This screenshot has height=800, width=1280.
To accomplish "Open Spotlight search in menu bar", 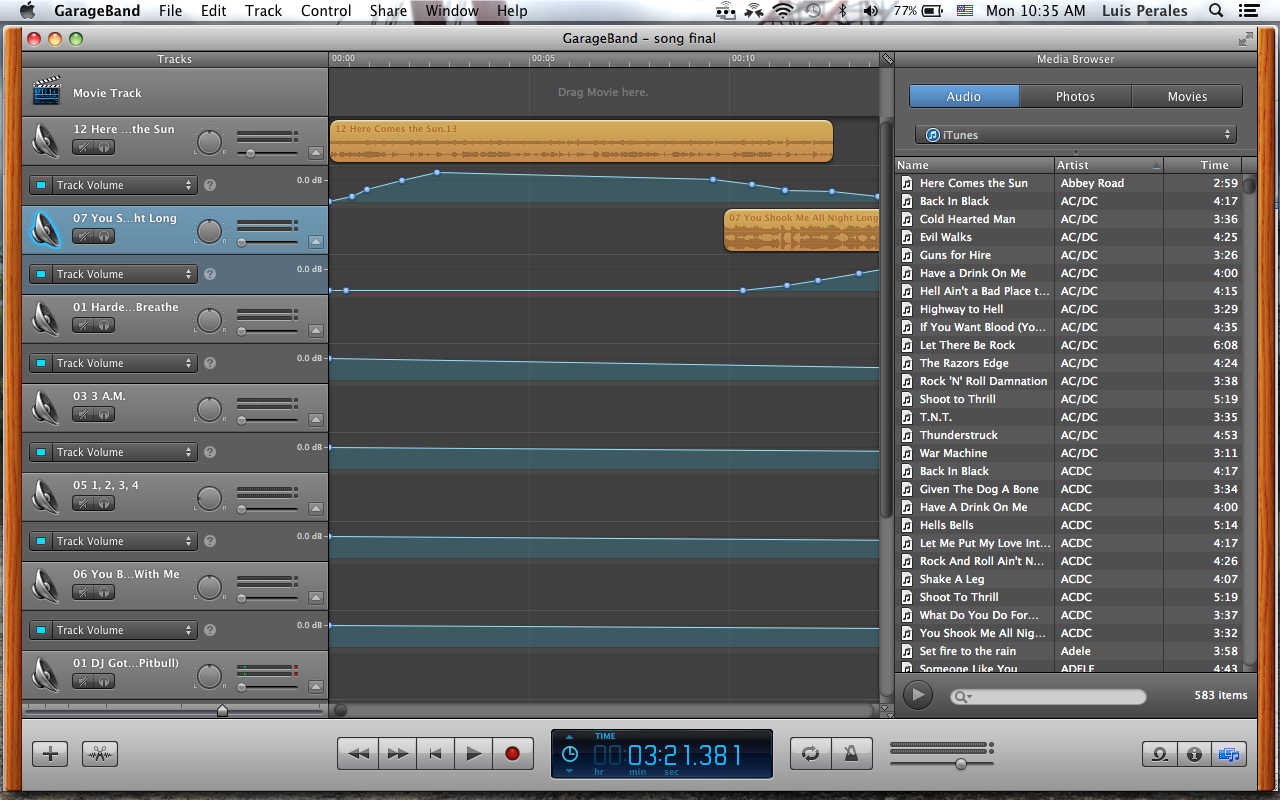I will 1216,11.
